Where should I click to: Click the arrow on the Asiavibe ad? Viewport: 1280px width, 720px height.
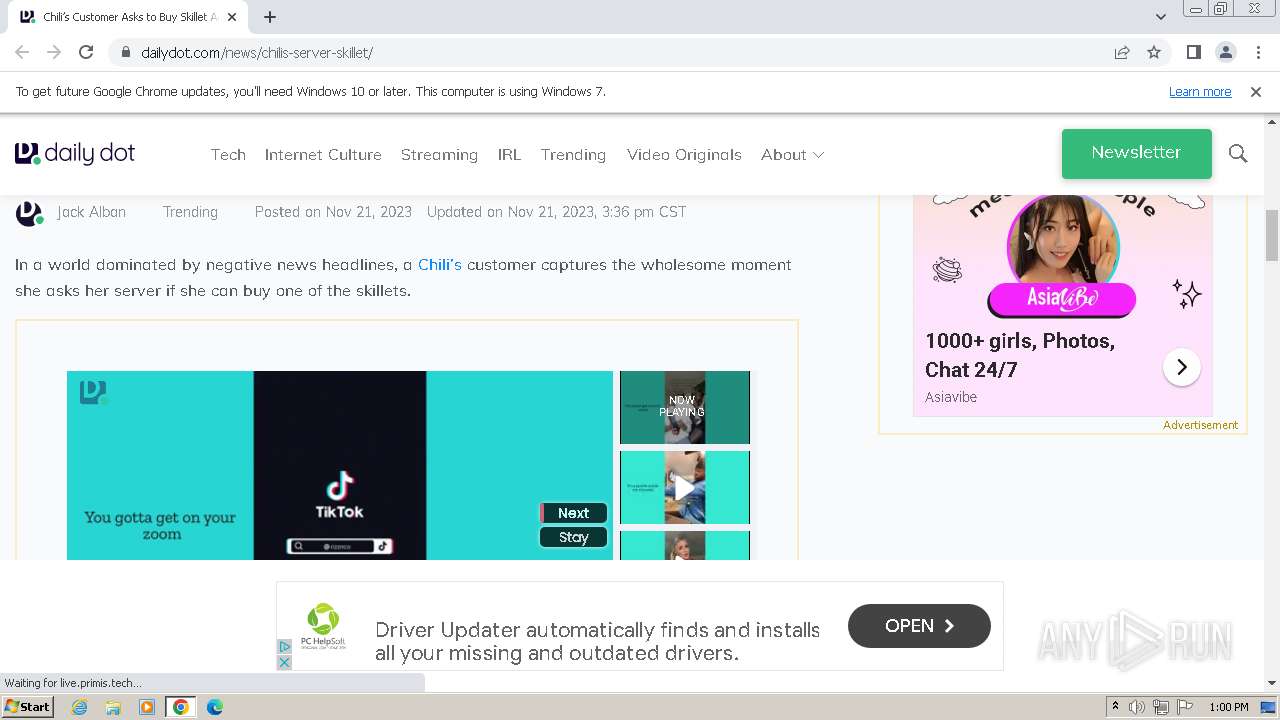coord(1181,367)
